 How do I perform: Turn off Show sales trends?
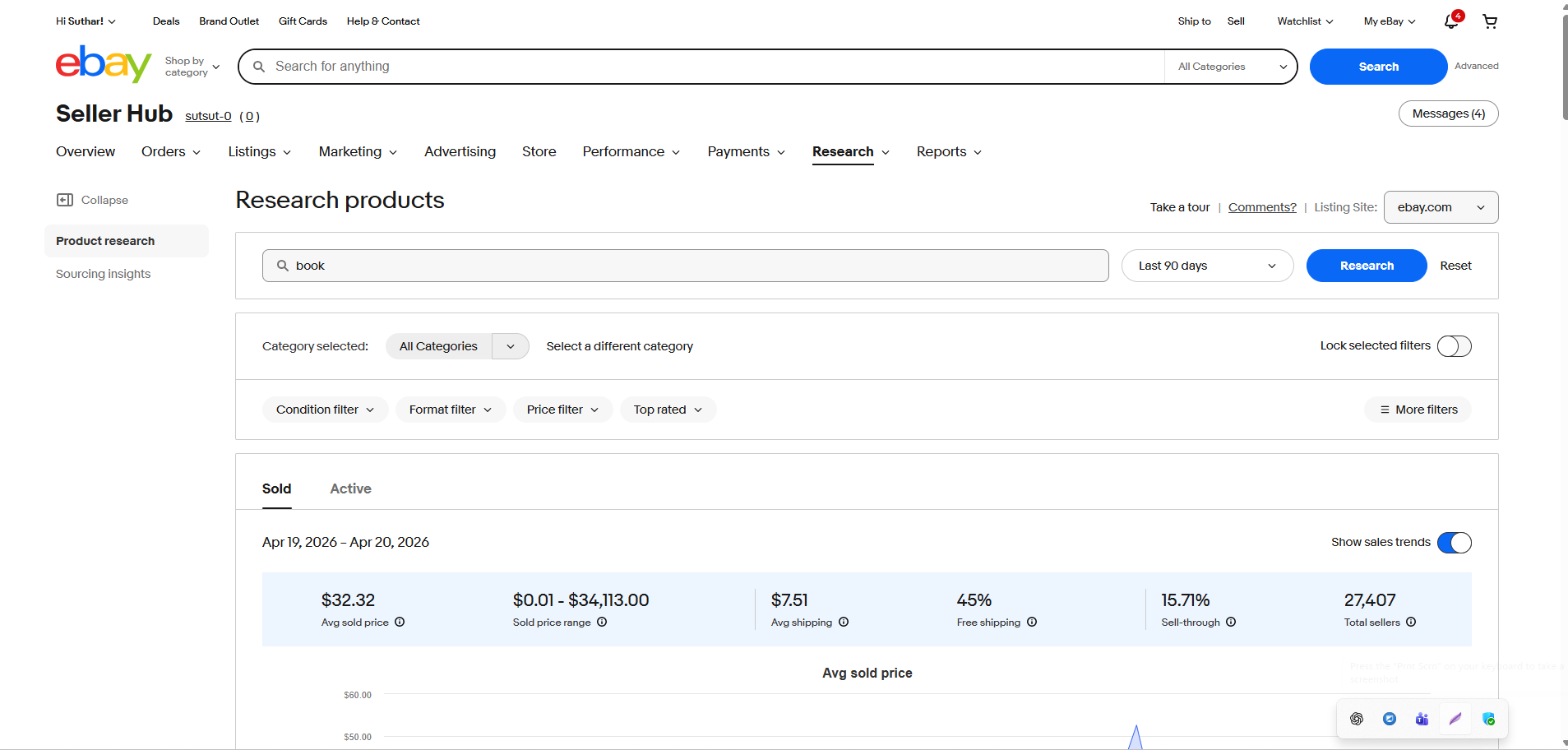(x=1454, y=543)
